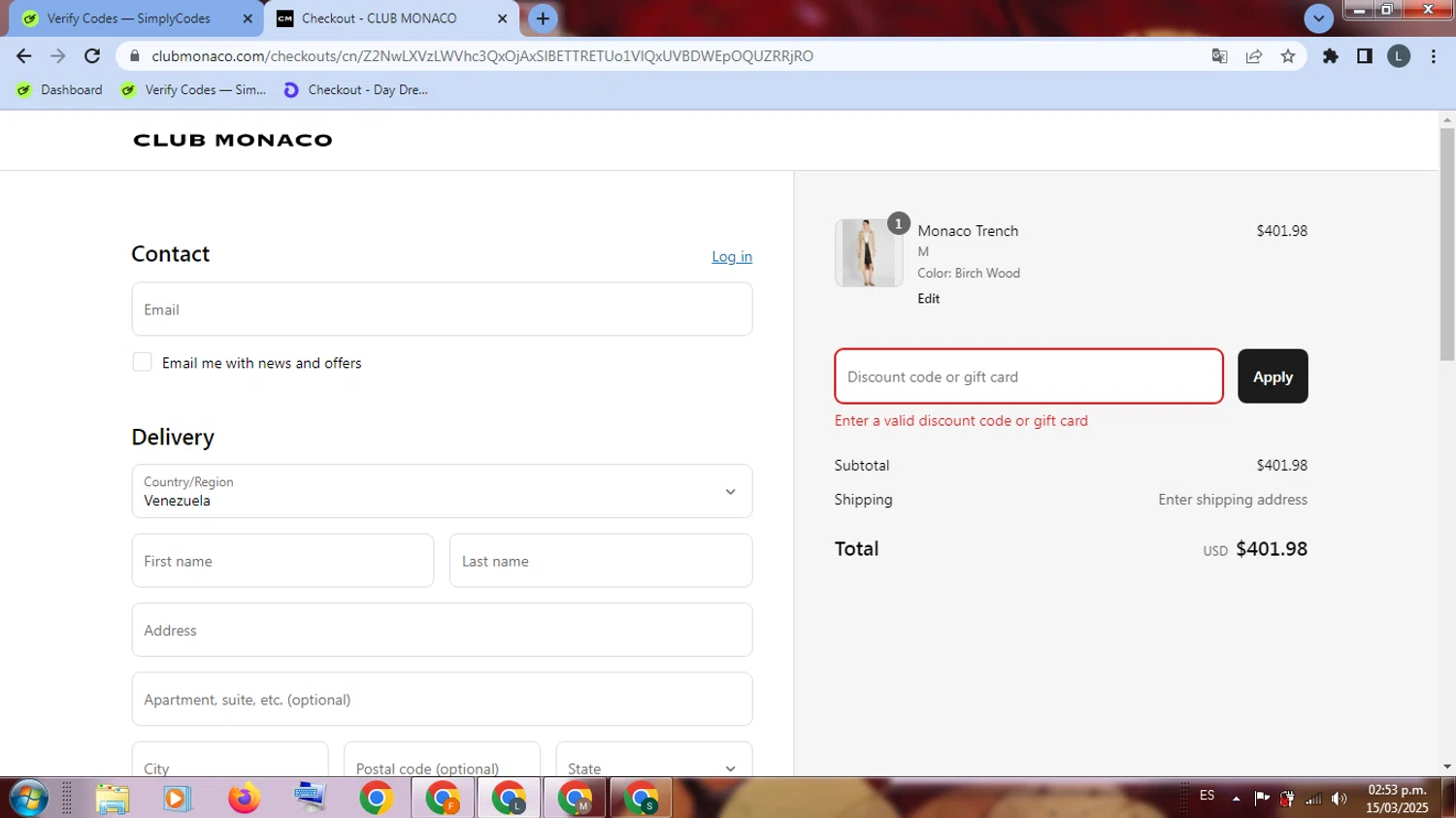The width and height of the screenshot is (1456, 818).
Task: Reload the checkout page
Action: (92, 56)
